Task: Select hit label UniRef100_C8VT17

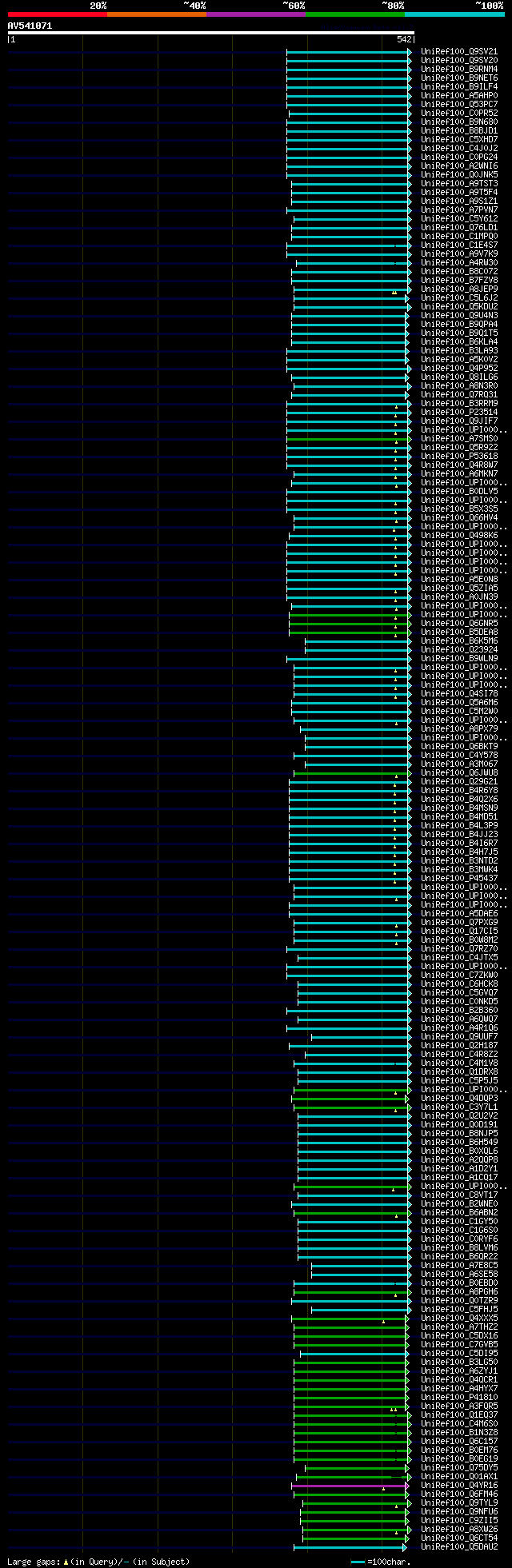Action: (x=459, y=1195)
